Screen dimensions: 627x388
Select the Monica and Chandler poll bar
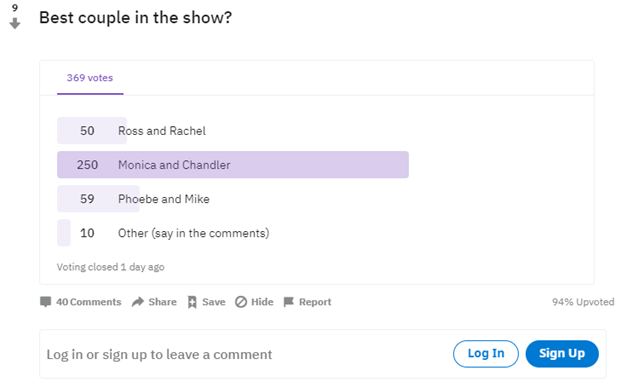(x=233, y=165)
